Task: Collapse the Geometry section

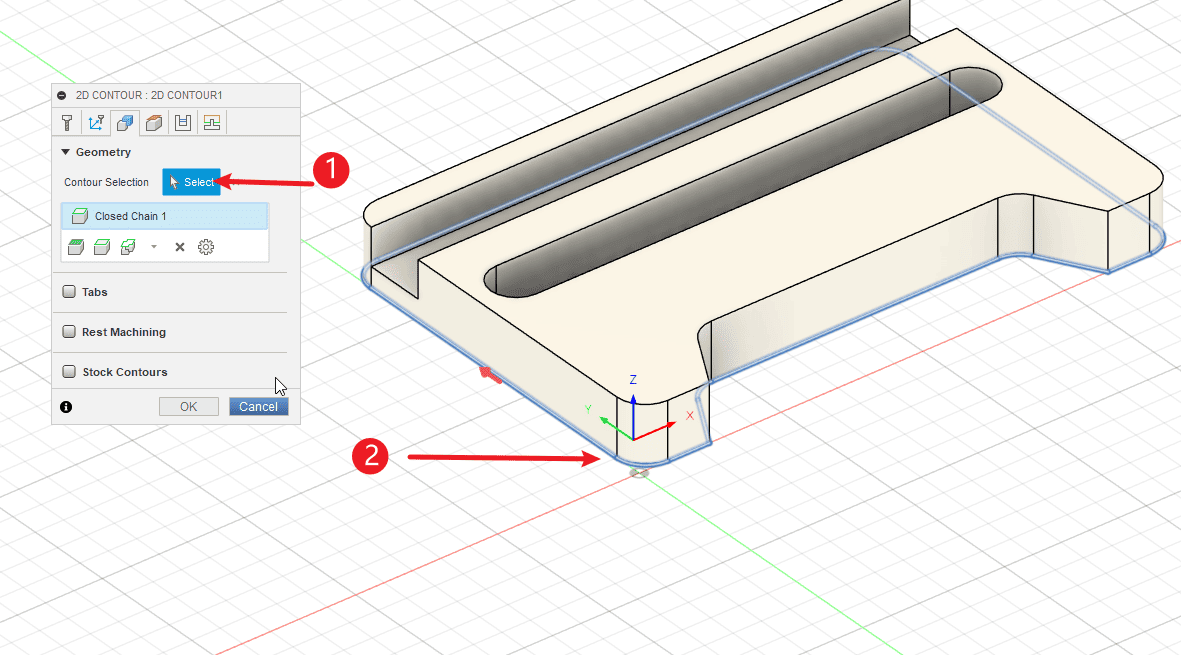Action: tap(66, 152)
